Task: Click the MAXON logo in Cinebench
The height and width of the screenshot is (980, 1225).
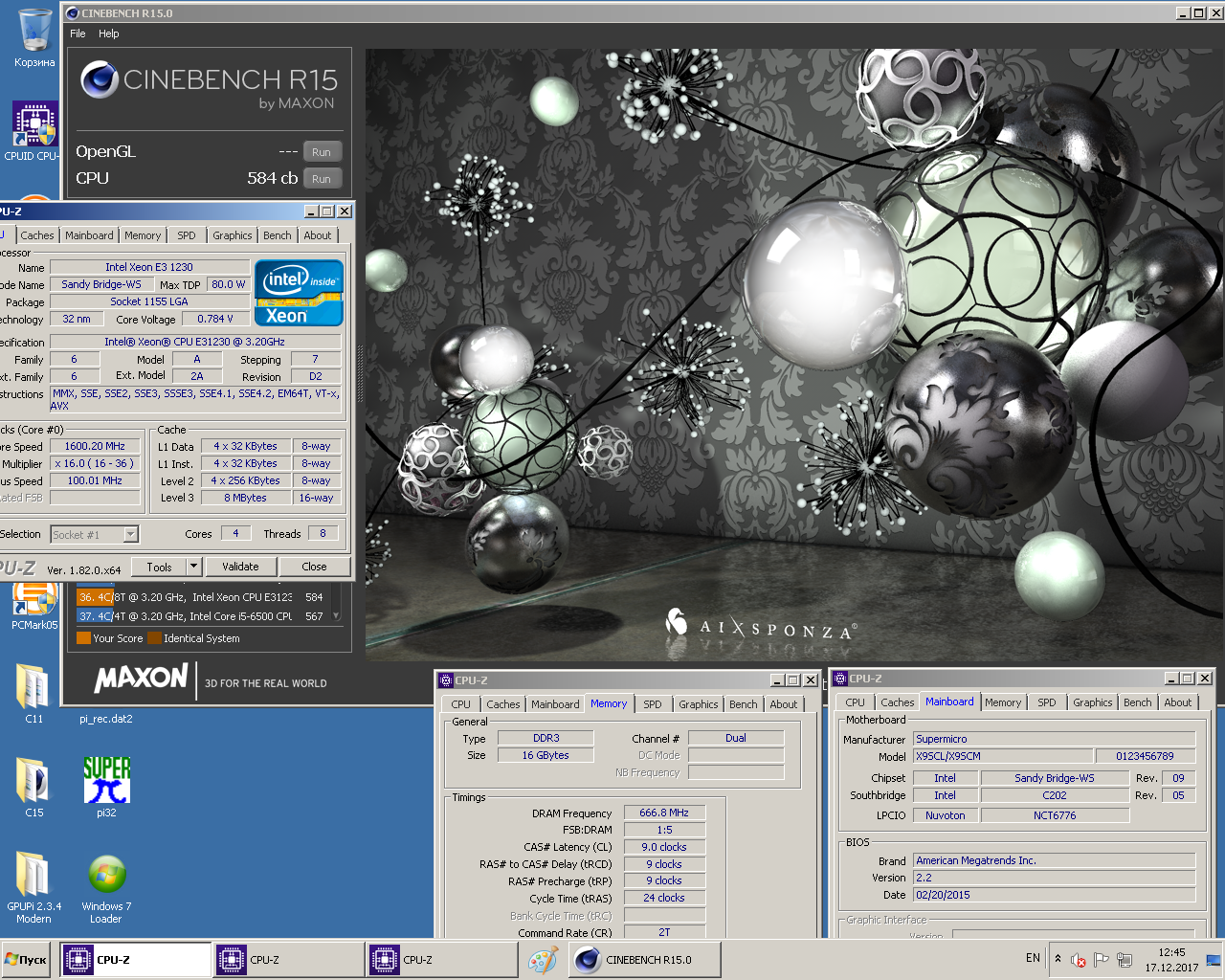Action: (x=141, y=679)
